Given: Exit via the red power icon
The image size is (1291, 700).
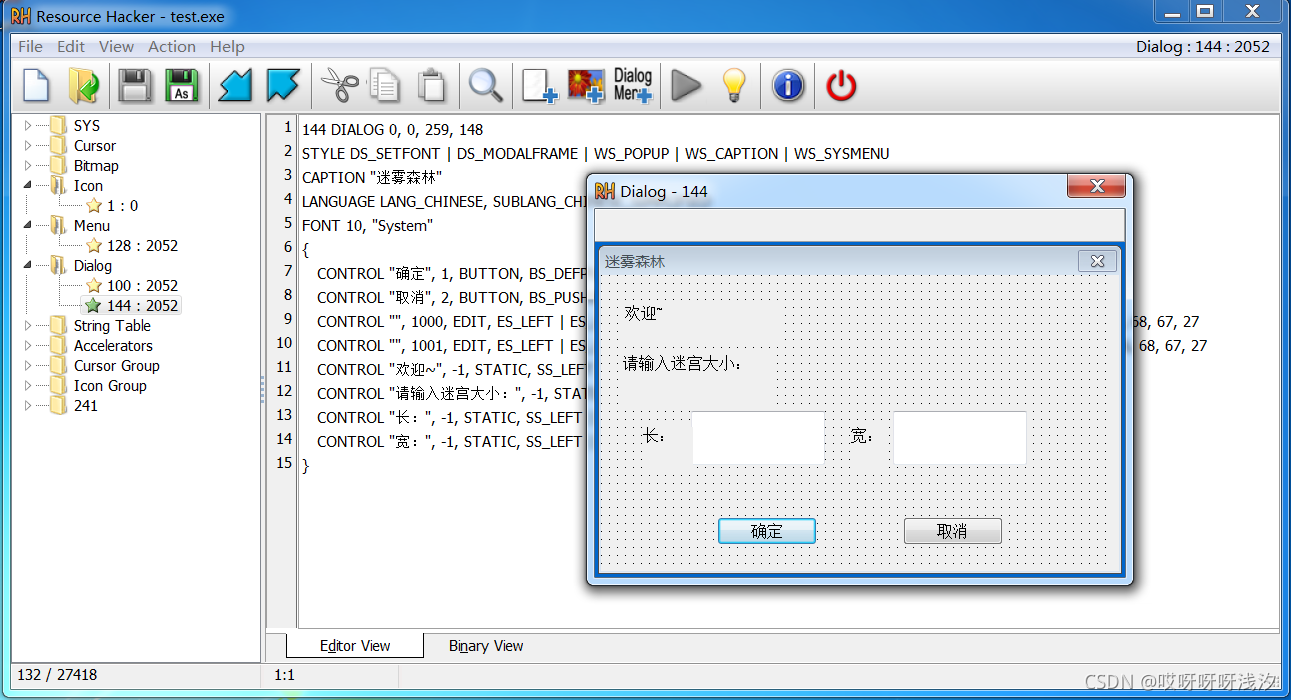Looking at the screenshot, I should (840, 85).
